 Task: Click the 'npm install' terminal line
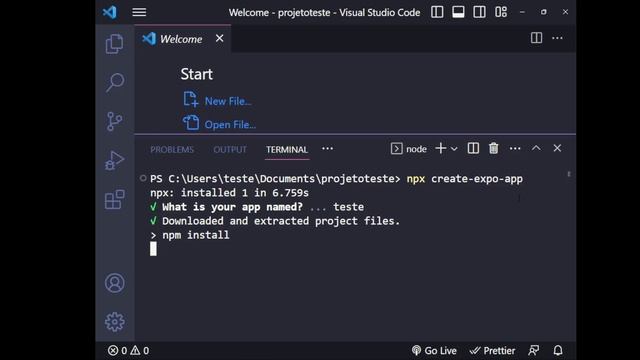[190, 235]
